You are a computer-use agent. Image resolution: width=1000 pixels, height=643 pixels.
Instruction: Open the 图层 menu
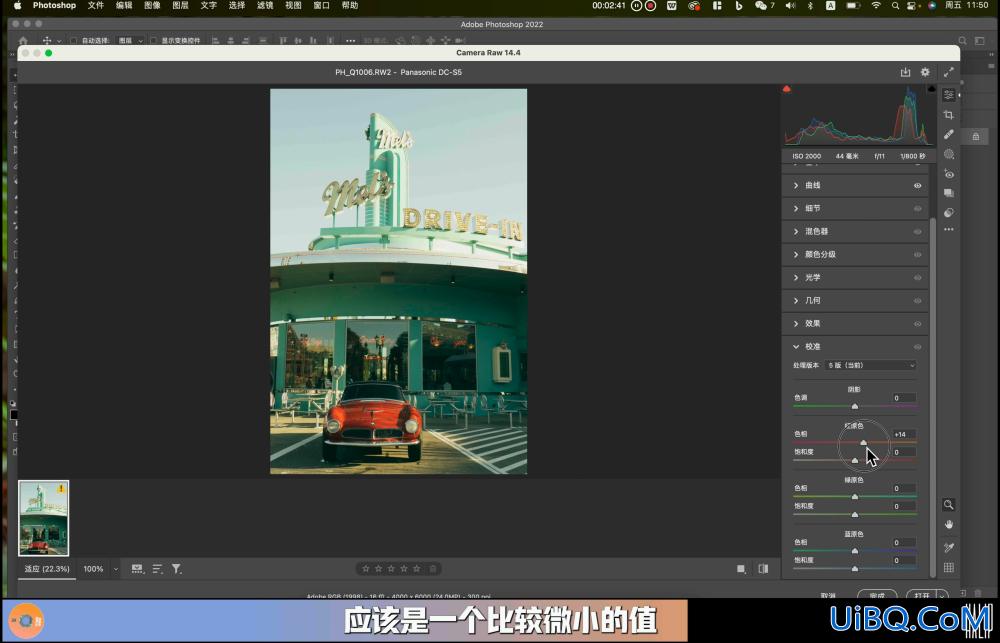(180, 5)
